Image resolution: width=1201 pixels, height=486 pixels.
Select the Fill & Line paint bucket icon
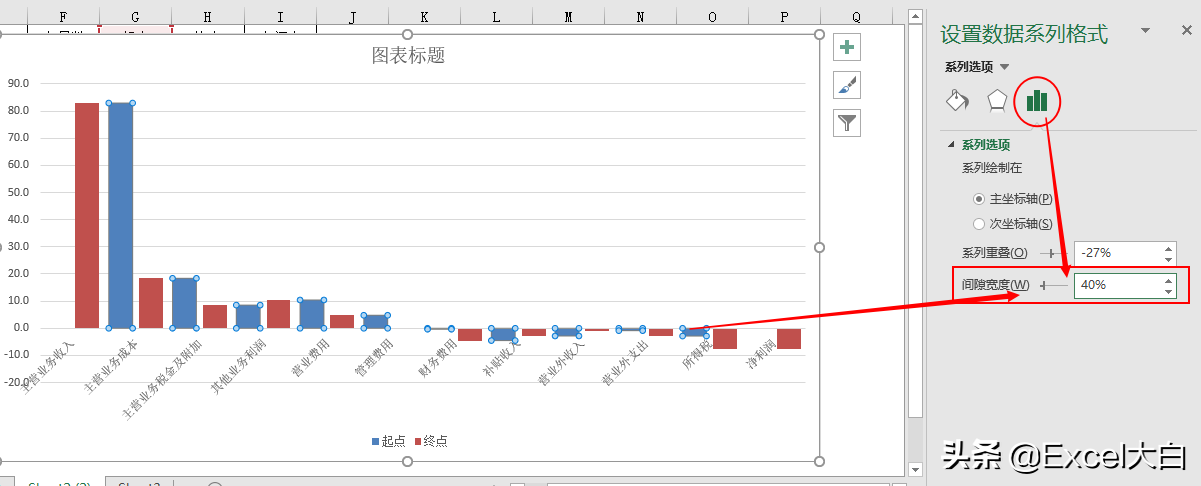point(957,100)
